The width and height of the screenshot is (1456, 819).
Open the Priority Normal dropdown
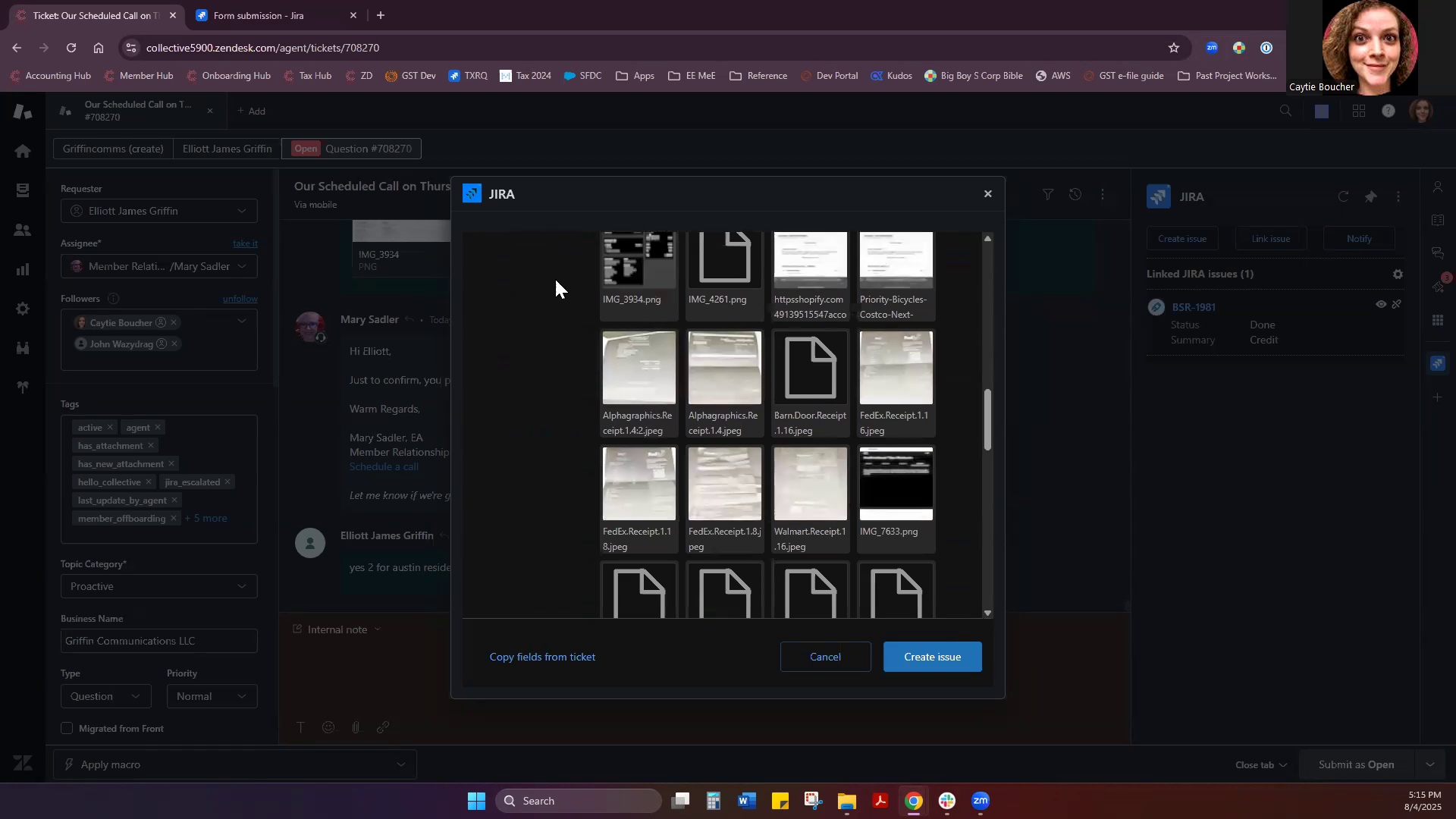(x=211, y=696)
